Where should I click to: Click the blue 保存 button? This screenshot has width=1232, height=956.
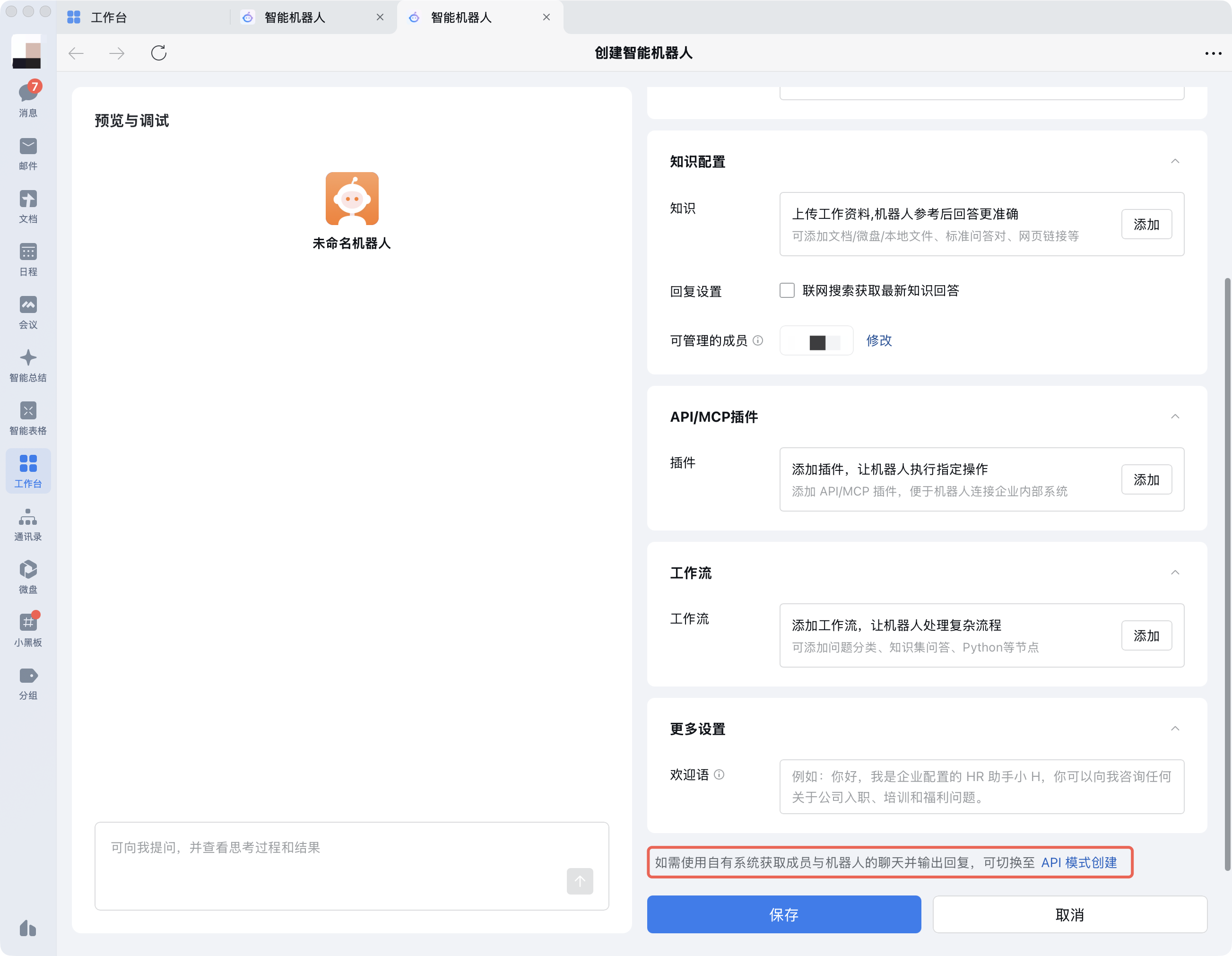(783, 914)
